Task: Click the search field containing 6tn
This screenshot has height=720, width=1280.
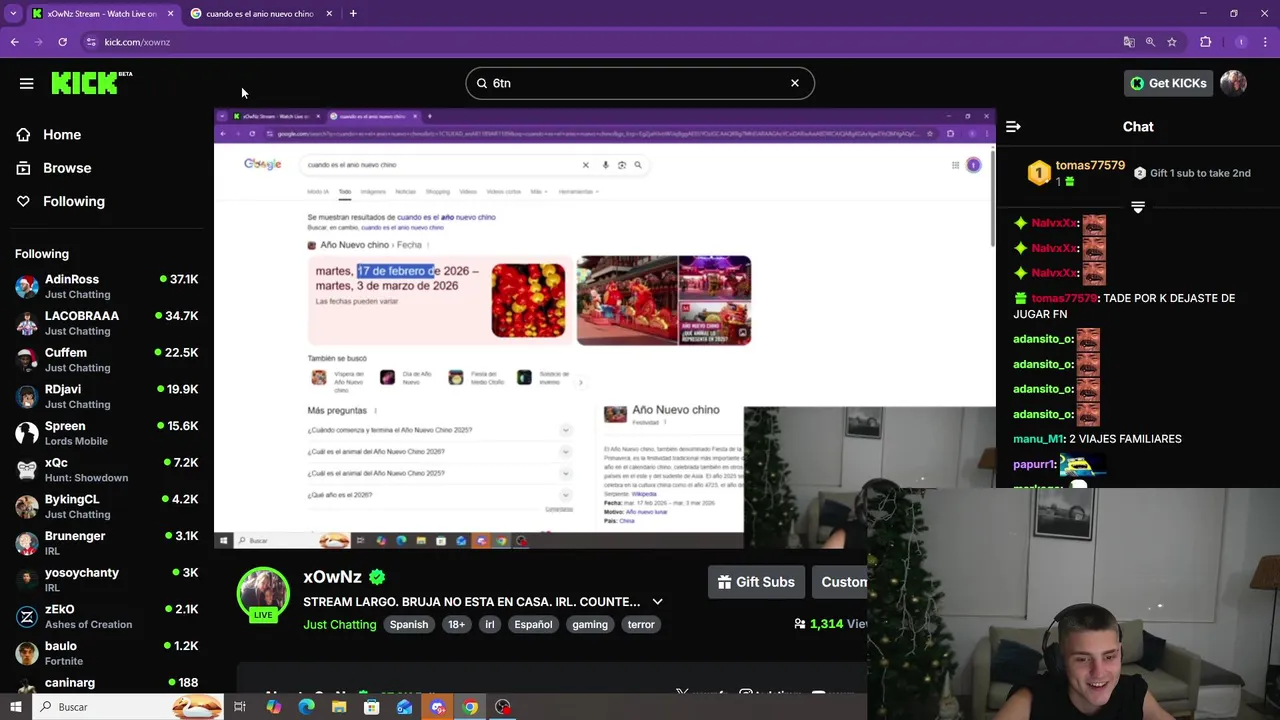Action: pos(640,83)
